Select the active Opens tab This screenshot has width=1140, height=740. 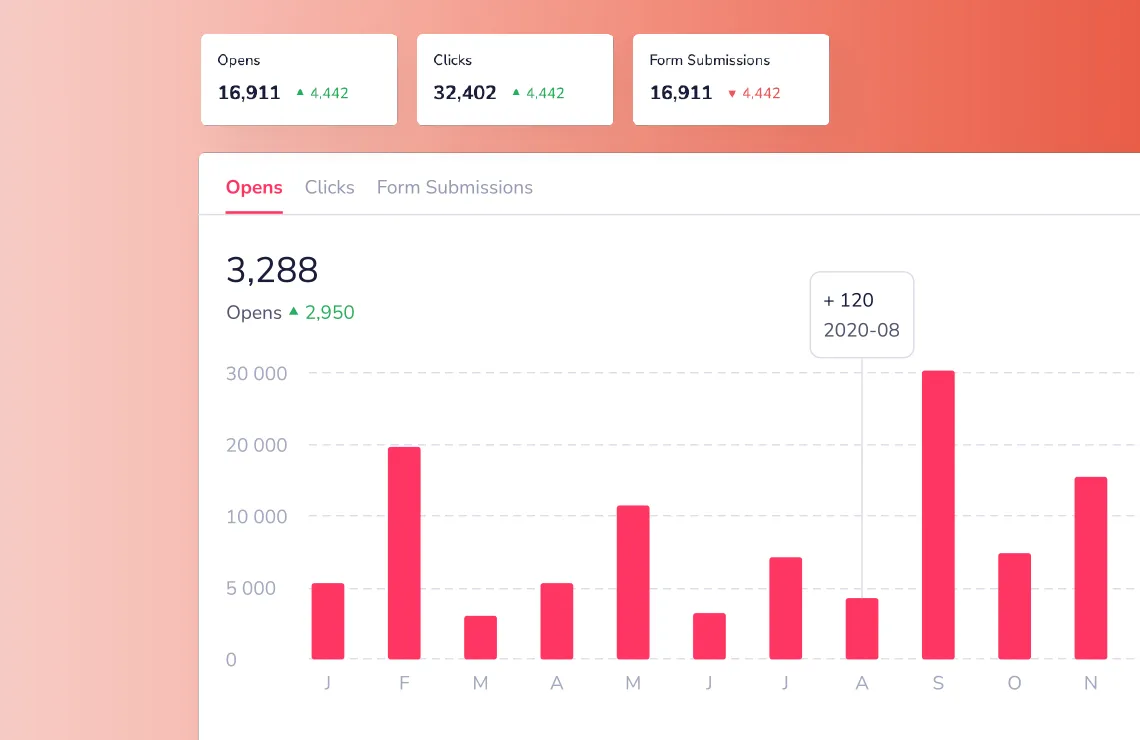click(x=254, y=187)
